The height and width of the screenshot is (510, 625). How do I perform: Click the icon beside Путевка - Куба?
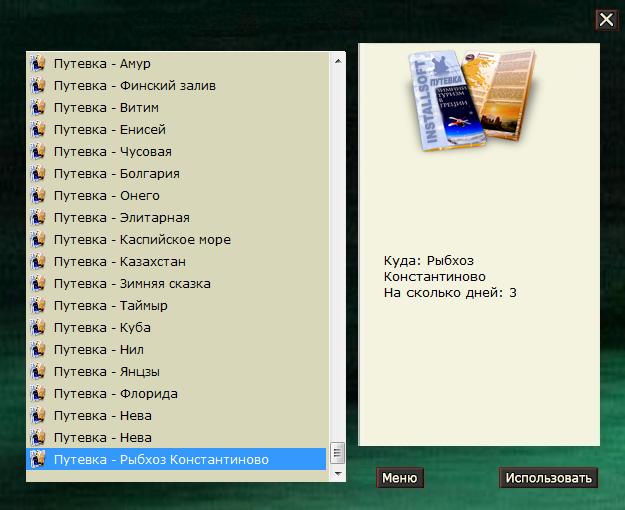point(38,327)
